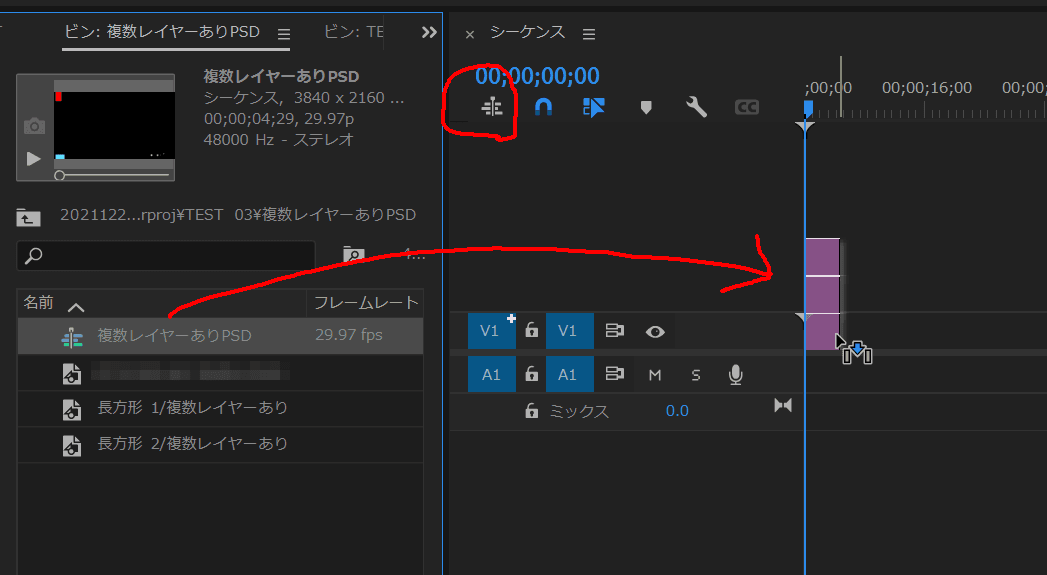Toggle V1 track targeting button
This screenshot has width=1047, height=575.
(570, 331)
